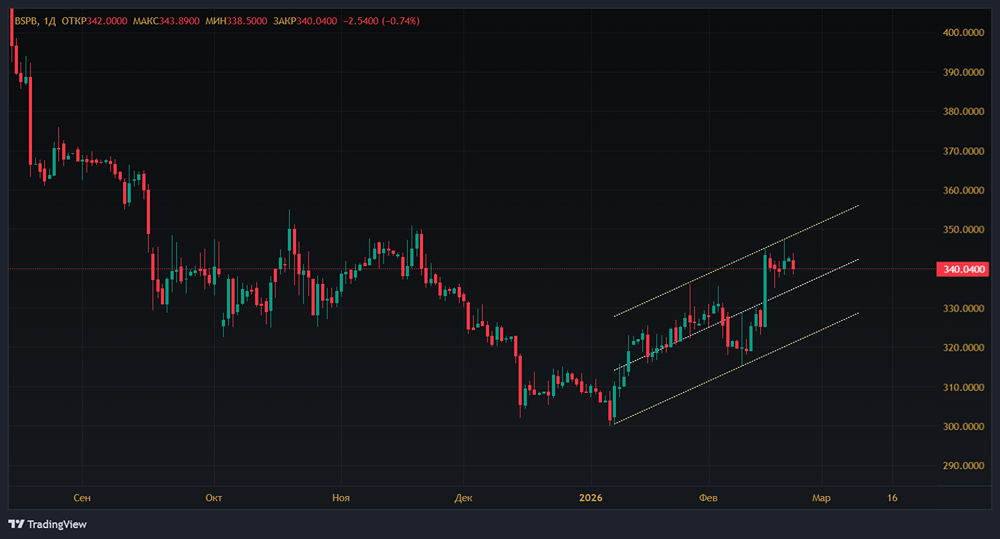The height and width of the screenshot is (539, 1000).
Task: Click the ЗАКР 340.0400 close value
Action: (x=305, y=21)
